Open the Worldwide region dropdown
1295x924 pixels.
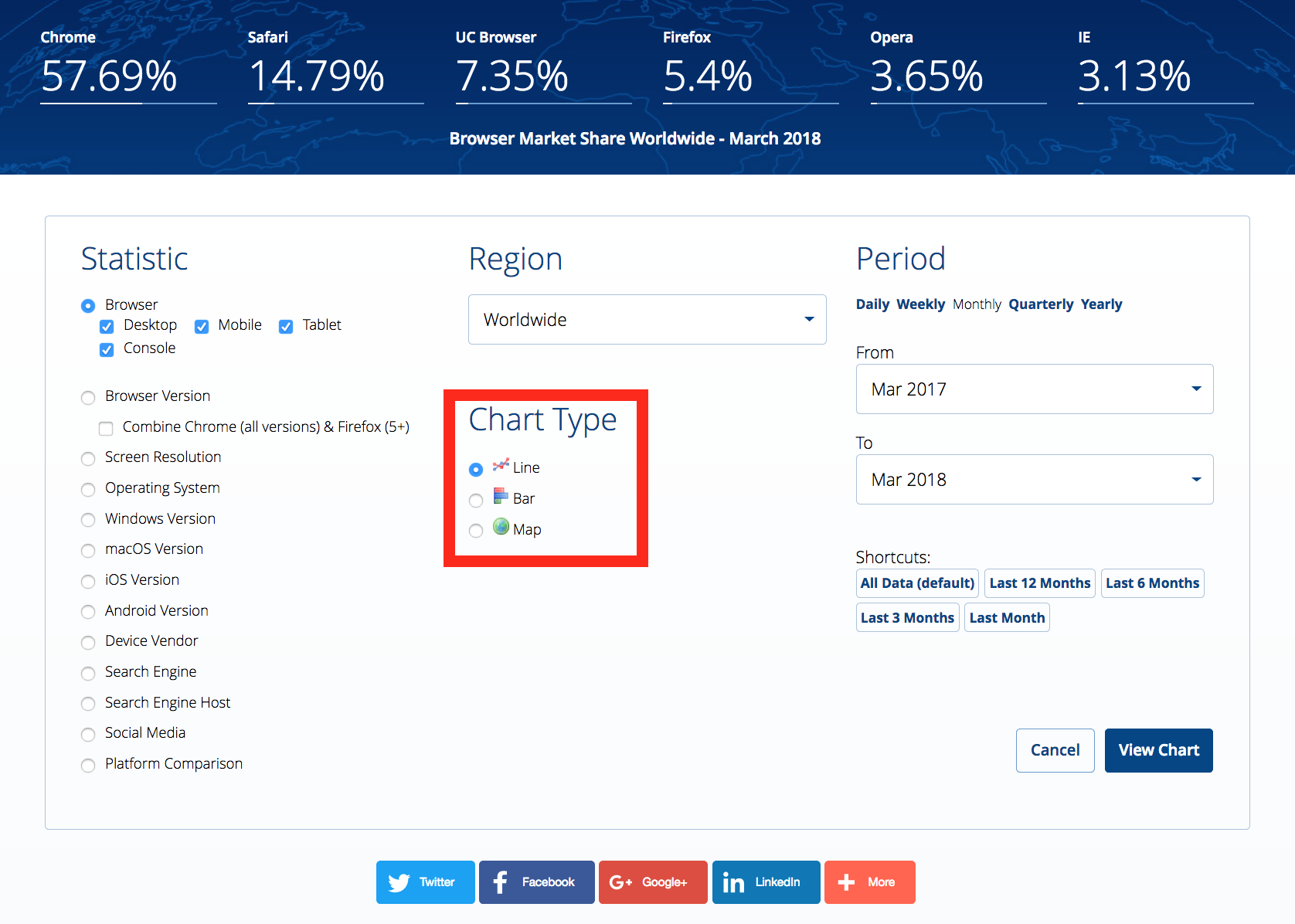(x=647, y=319)
